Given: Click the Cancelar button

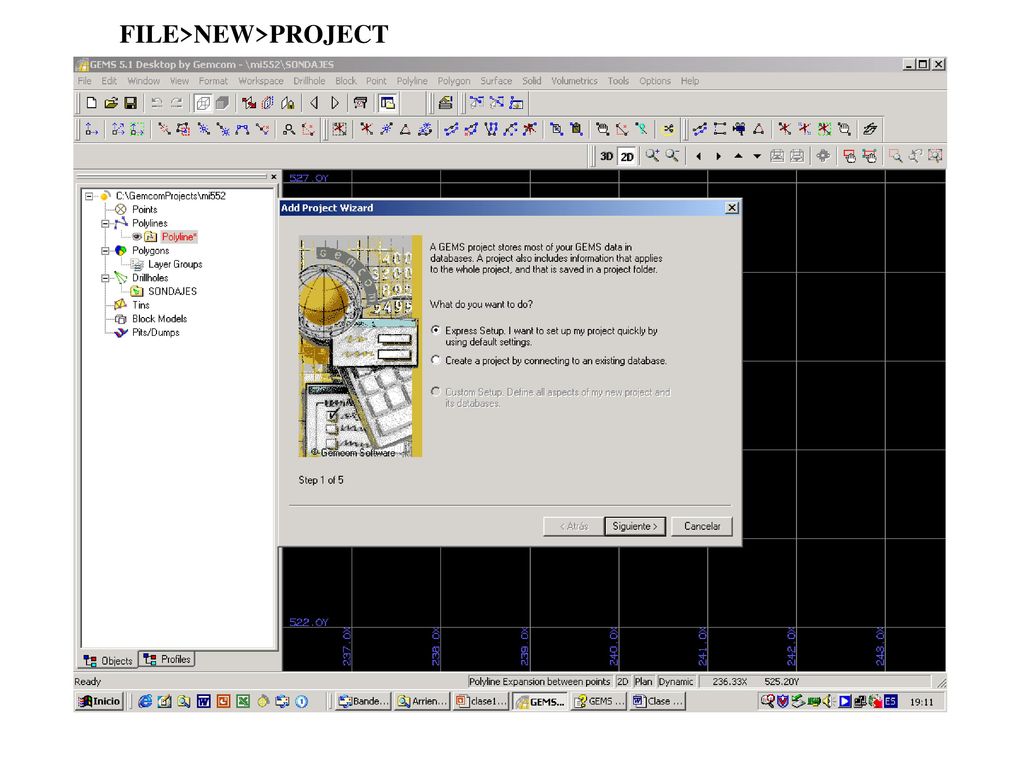Looking at the screenshot, I should 702,526.
